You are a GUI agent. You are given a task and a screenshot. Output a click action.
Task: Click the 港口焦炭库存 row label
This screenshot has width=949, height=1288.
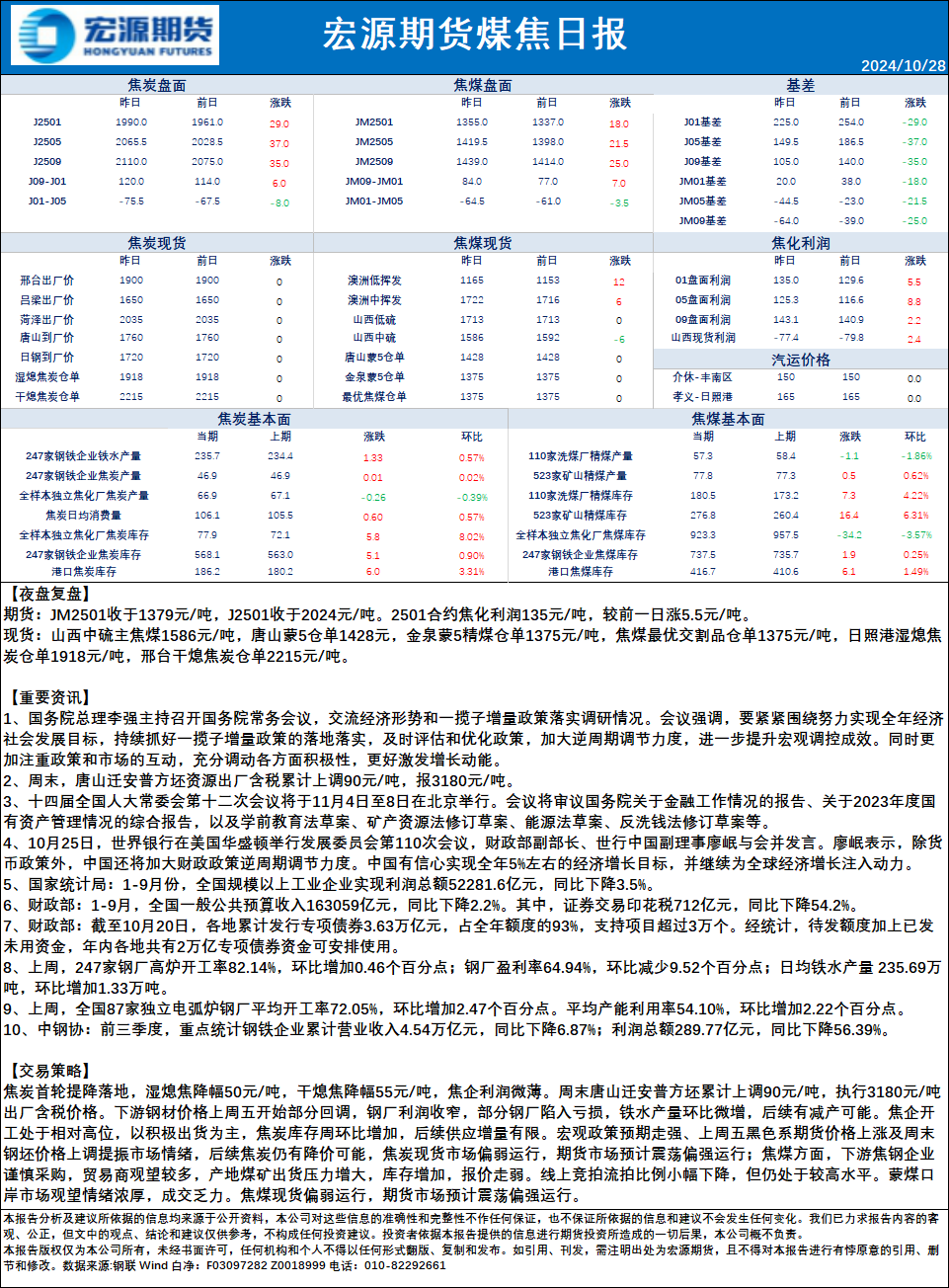click(x=84, y=572)
